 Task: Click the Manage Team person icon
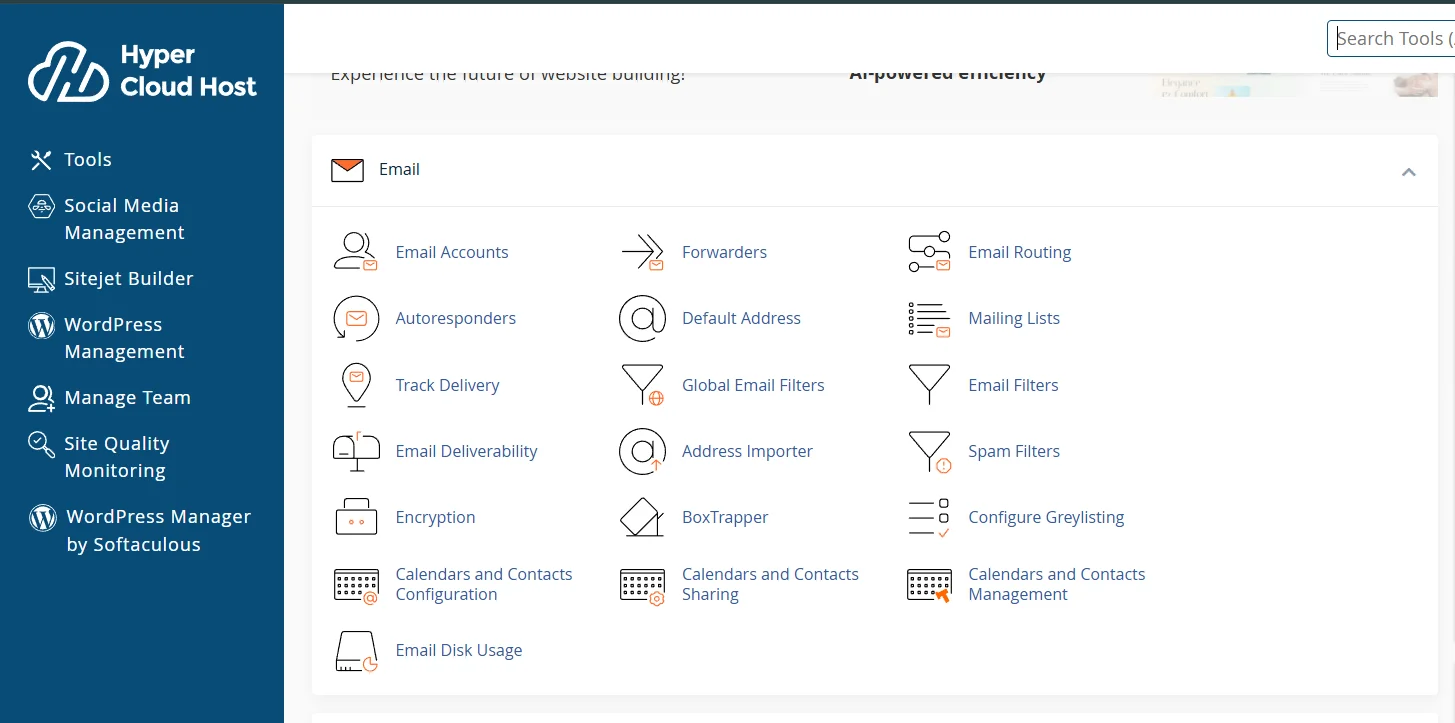pyautogui.click(x=41, y=398)
